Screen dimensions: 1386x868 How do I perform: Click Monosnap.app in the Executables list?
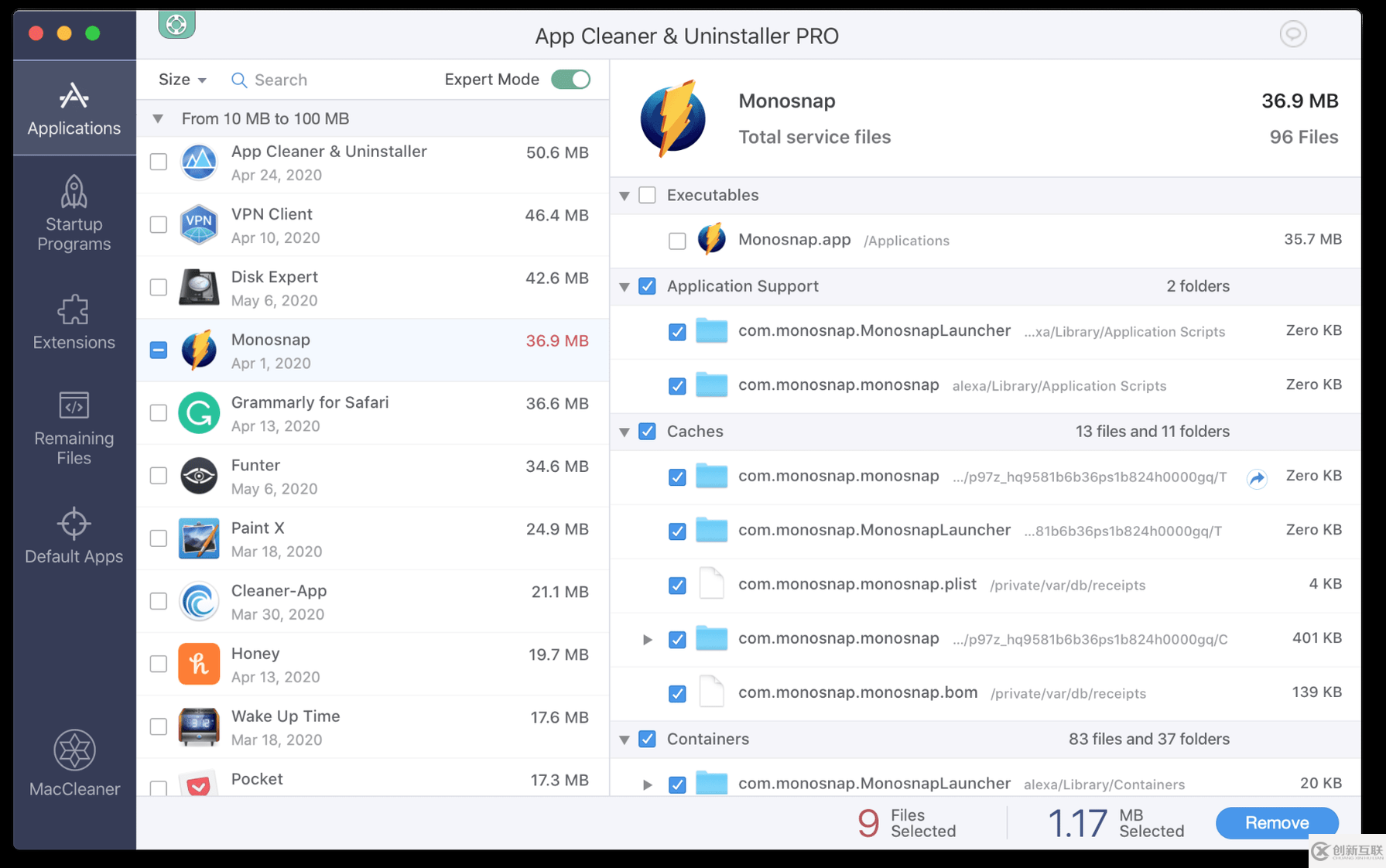tap(795, 240)
